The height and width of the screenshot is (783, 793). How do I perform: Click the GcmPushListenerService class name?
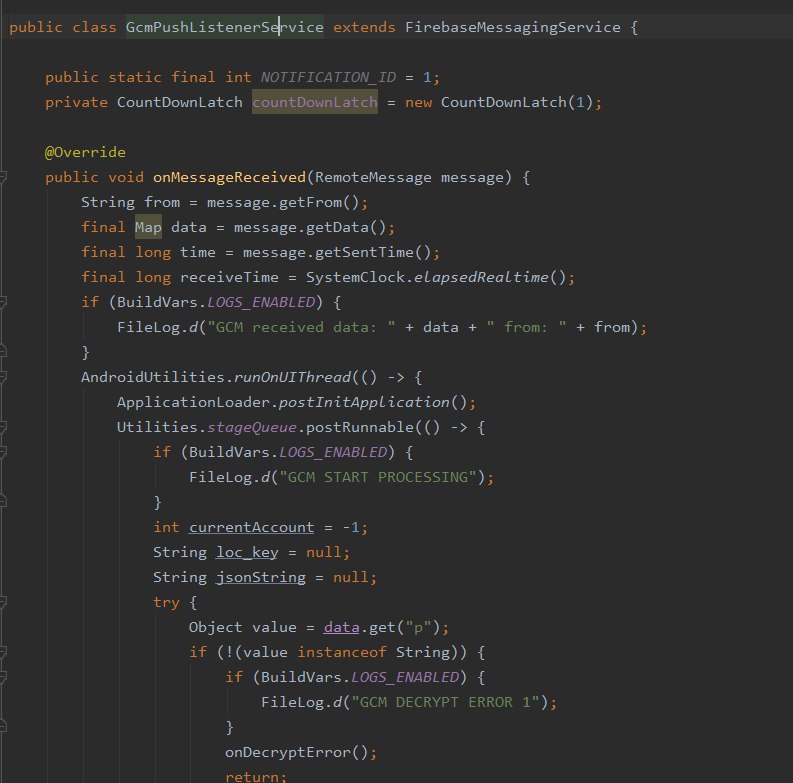[x=225, y=27]
